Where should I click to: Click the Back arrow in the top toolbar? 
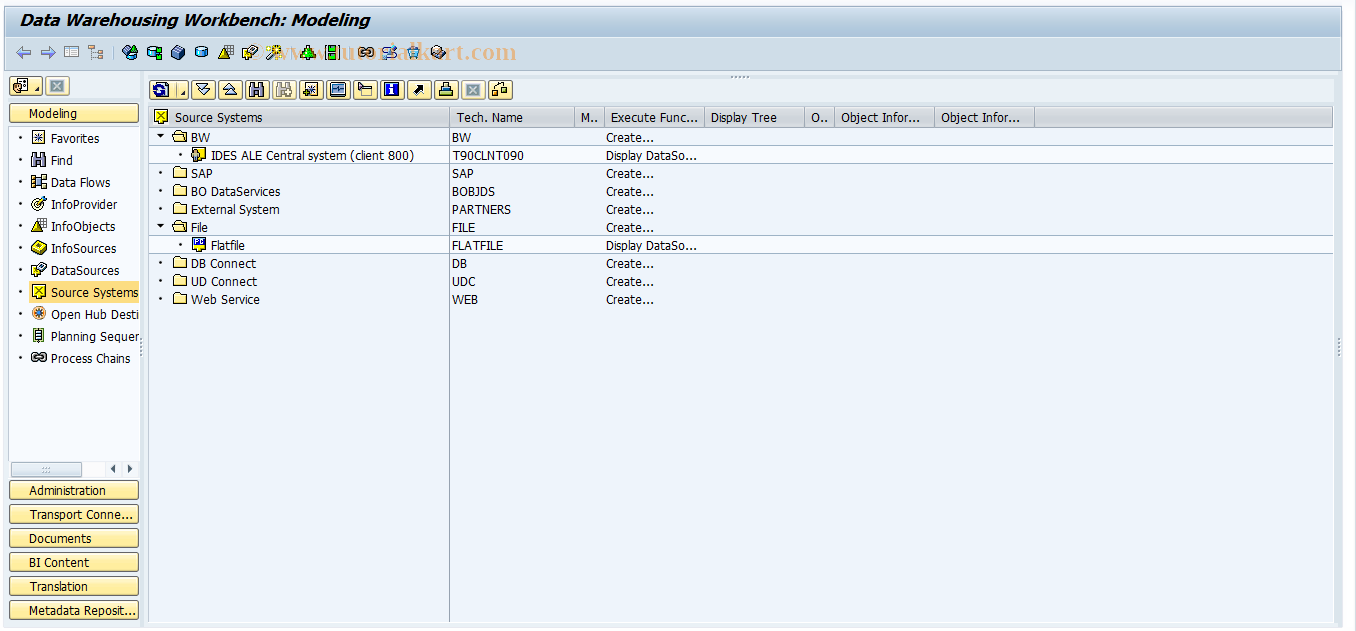24,52
